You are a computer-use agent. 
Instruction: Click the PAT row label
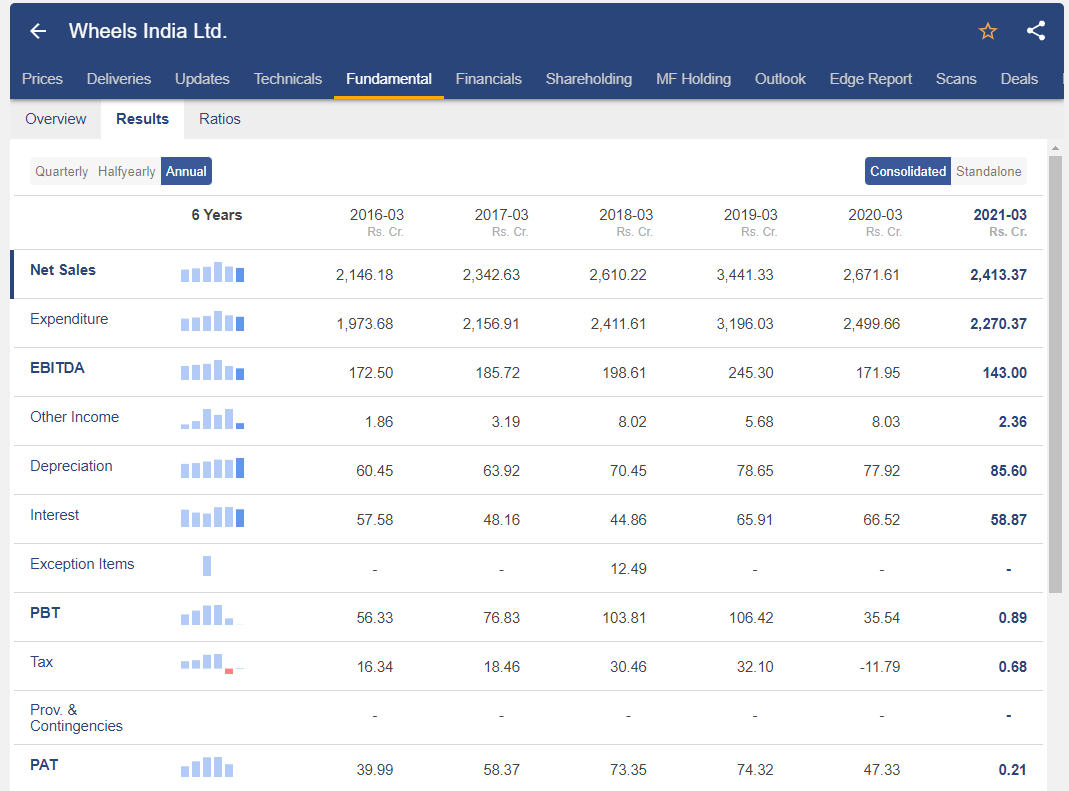point(44,765)
